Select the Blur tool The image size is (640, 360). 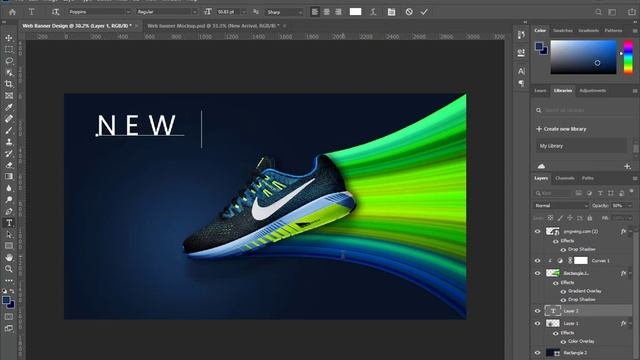pyautogui.click(x=9, y=188)
